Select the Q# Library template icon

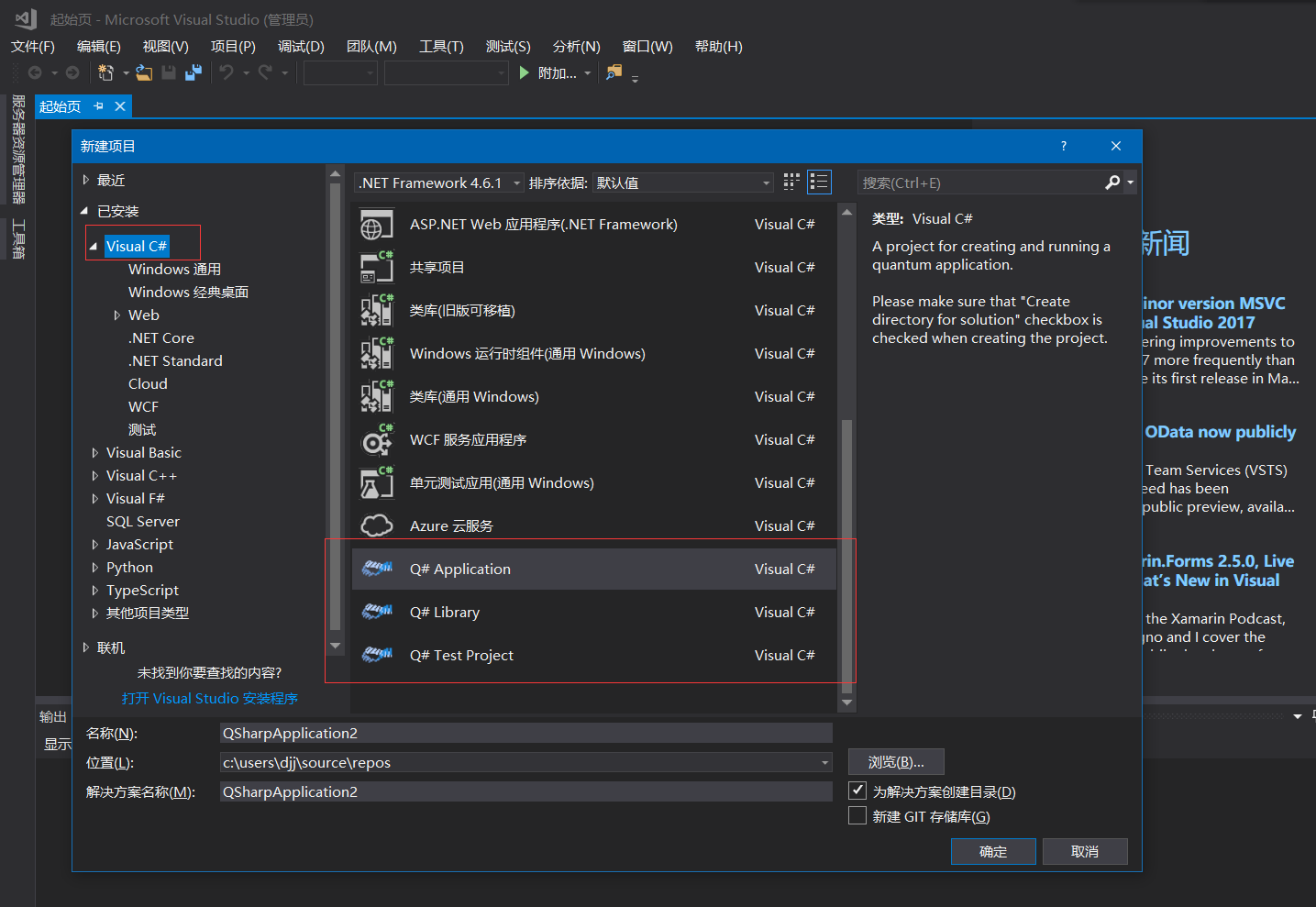click(x=376, y=613)
